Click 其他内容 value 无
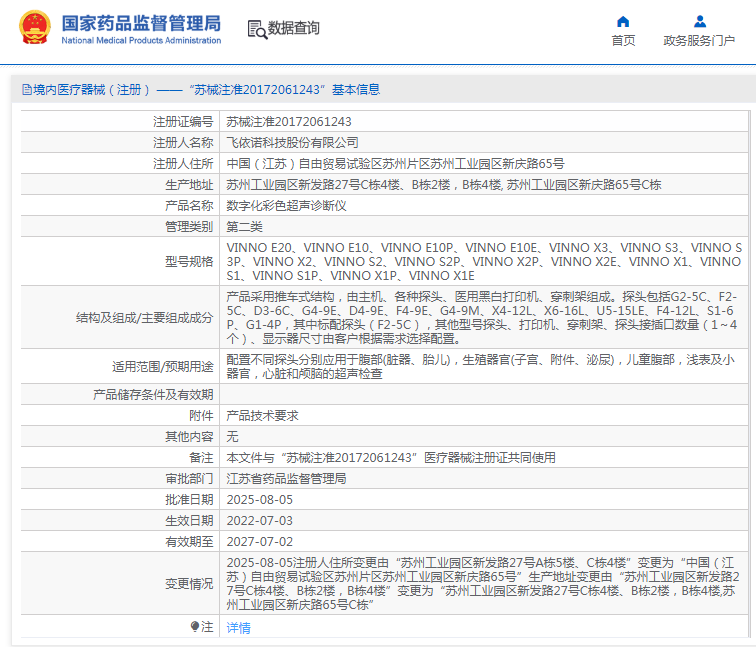 [x=232, y=437]
